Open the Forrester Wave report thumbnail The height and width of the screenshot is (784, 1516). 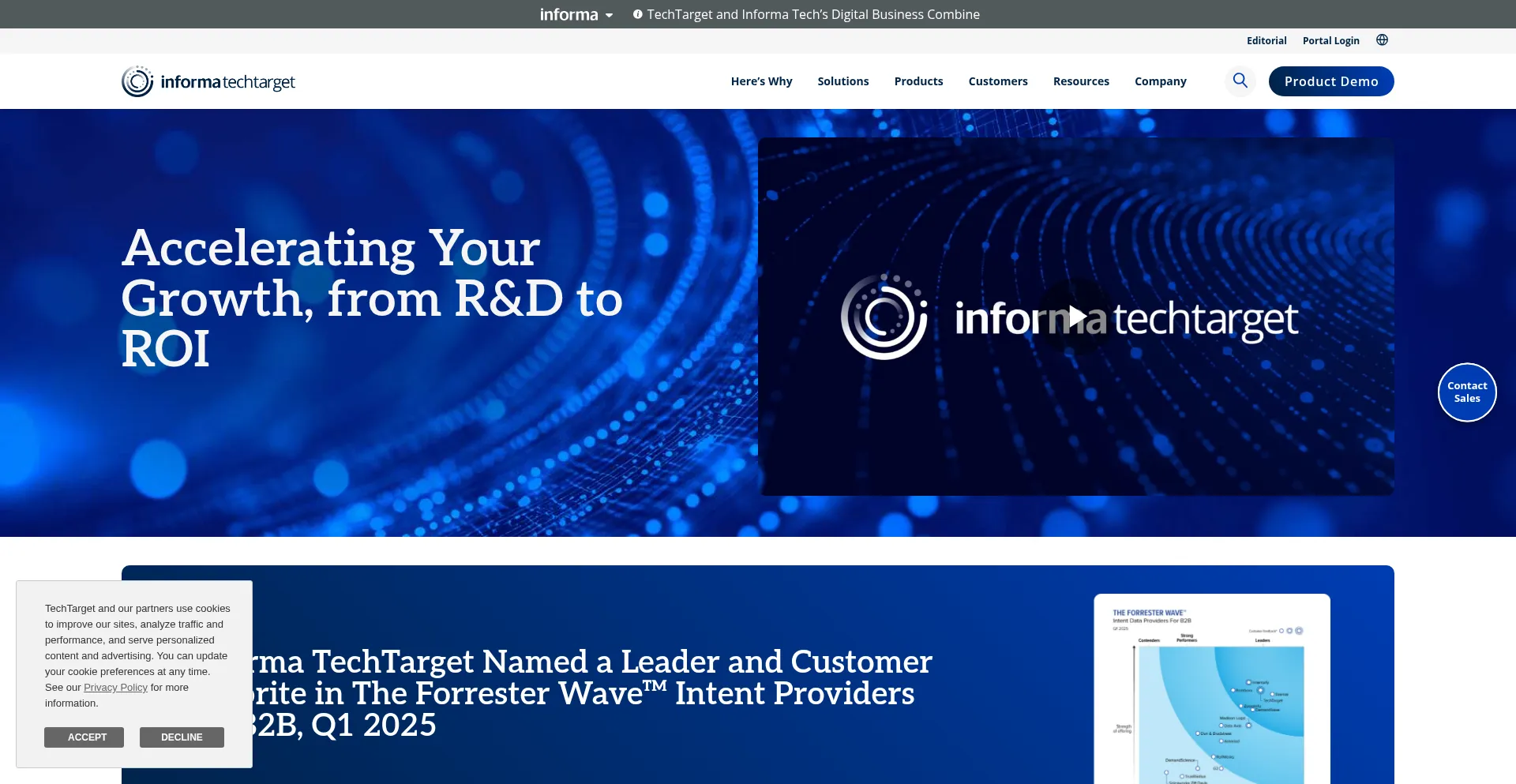pyautogui.click(x=1211, y=688)
